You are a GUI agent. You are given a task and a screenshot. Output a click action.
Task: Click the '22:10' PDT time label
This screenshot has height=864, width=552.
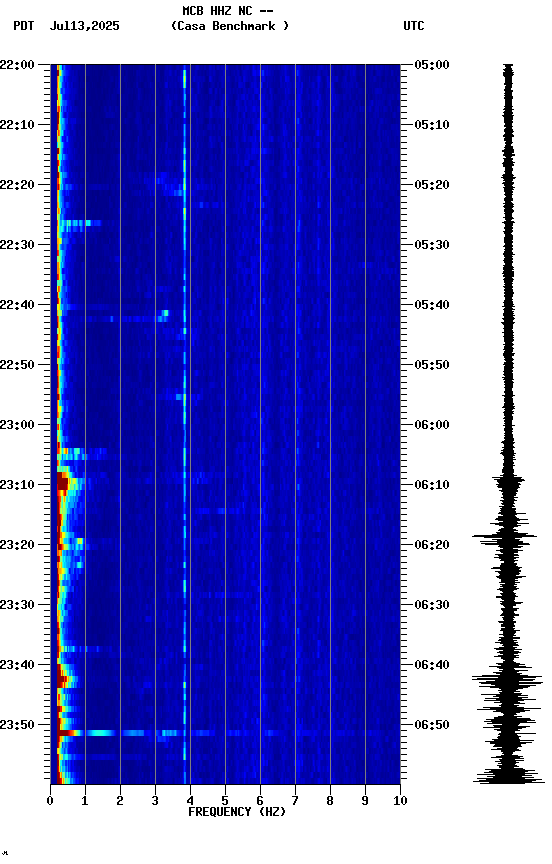click(17, 125)
